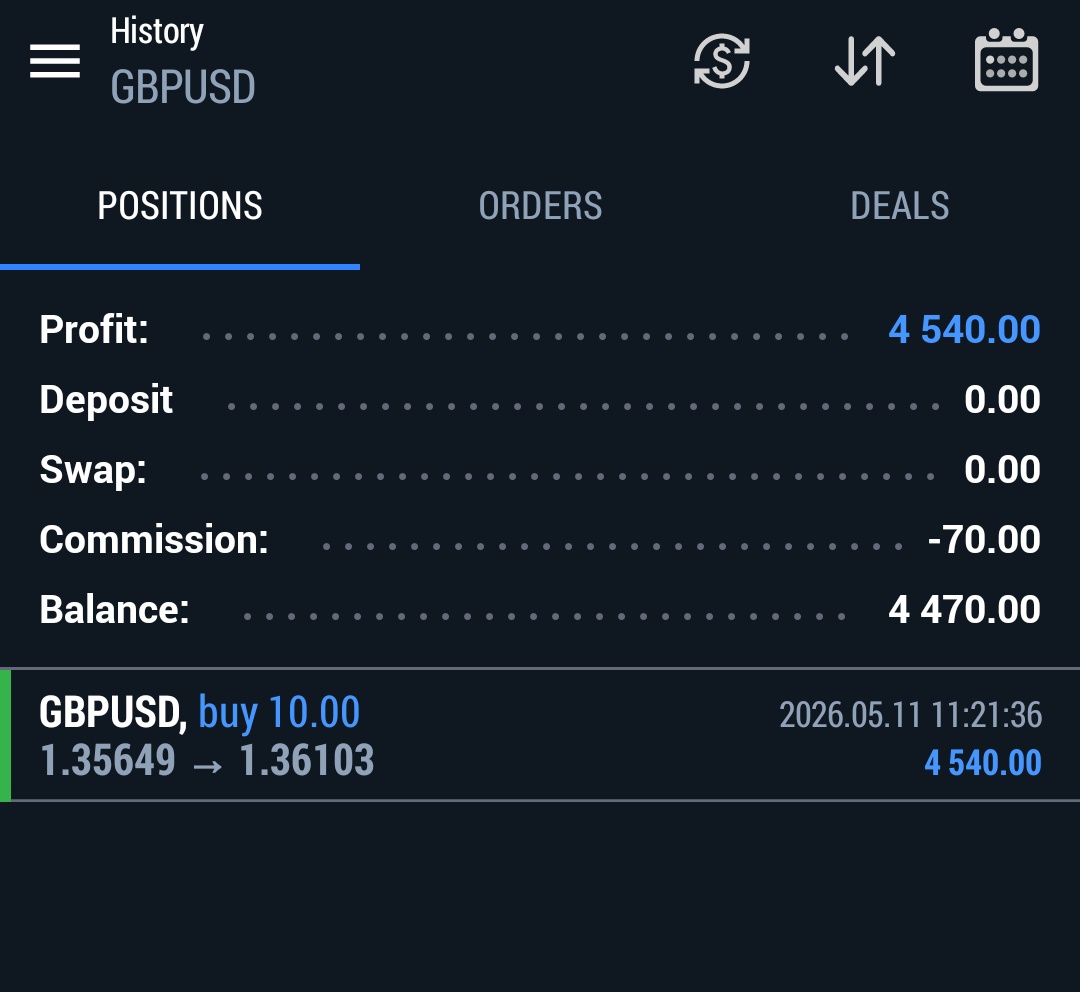Tap the GBPUSD symbol under History
The height and width of the screenshot is (992, 1080).
point(183,87)
